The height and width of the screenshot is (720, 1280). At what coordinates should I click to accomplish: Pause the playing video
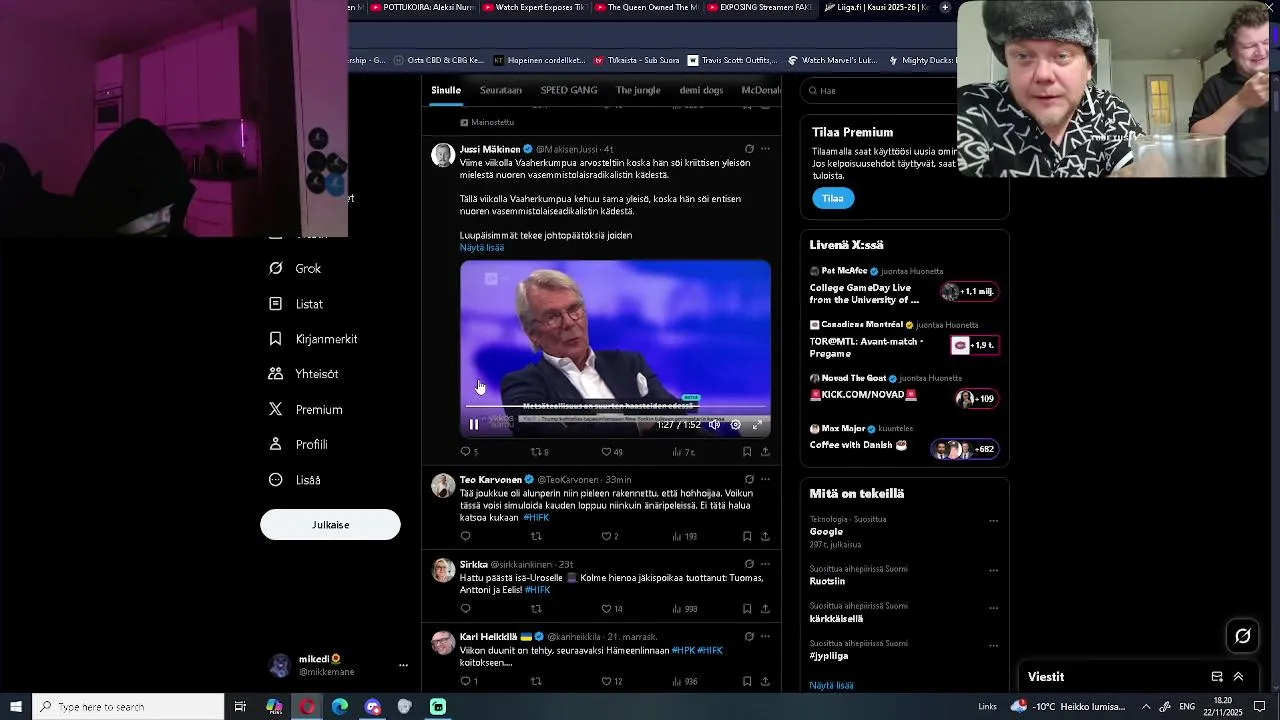click(x=474, y=424)
